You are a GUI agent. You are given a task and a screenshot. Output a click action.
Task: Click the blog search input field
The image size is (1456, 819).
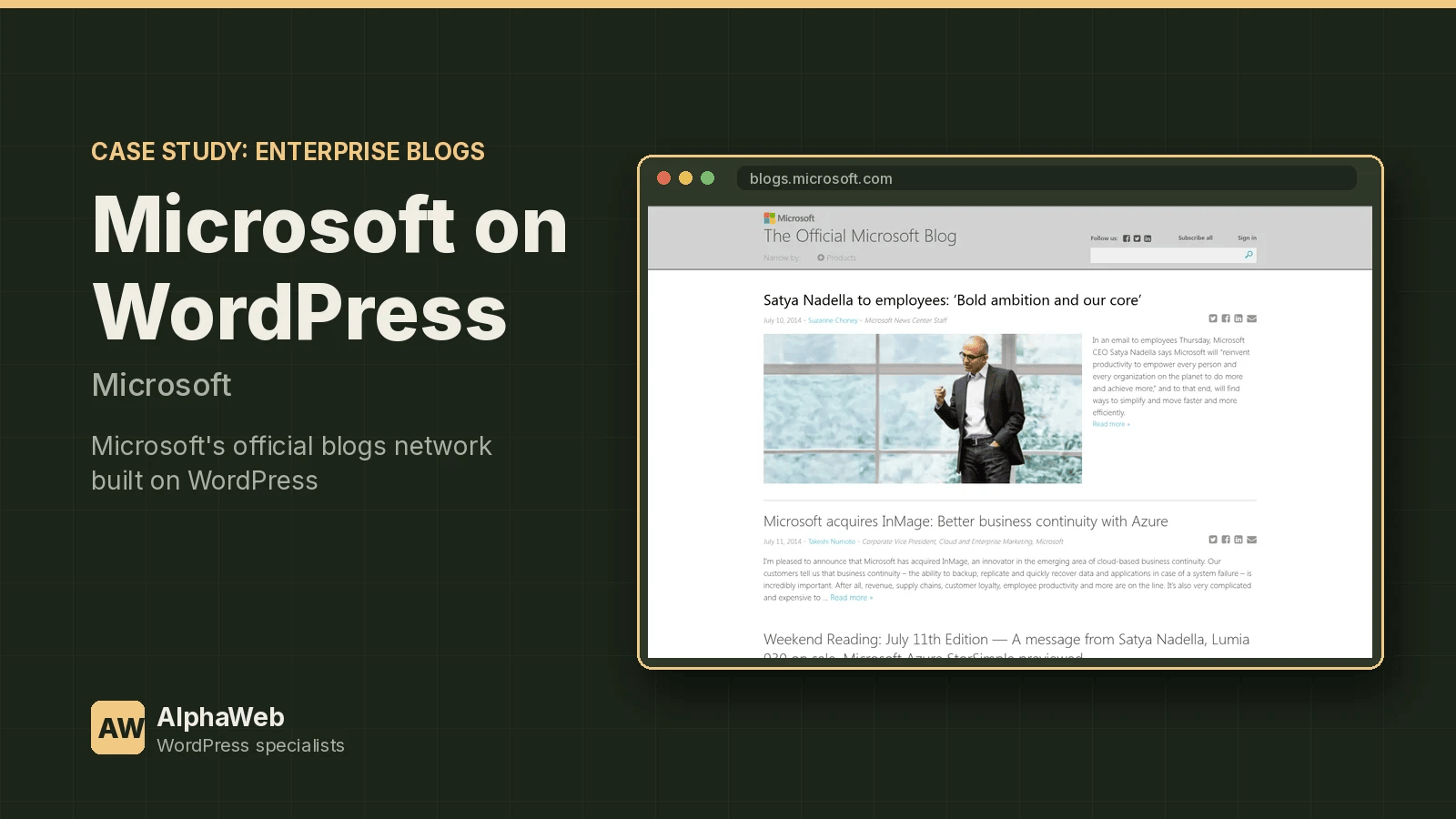coord(1173,256)
